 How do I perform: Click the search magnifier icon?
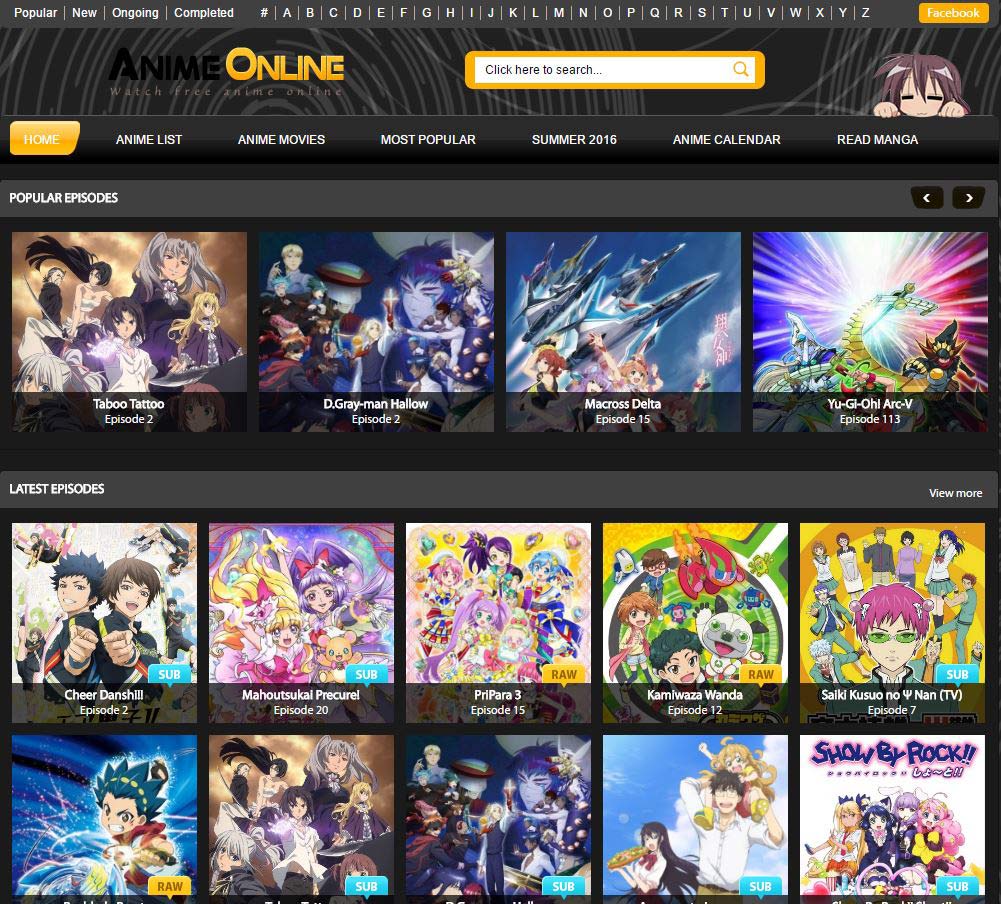click(741, 69)
